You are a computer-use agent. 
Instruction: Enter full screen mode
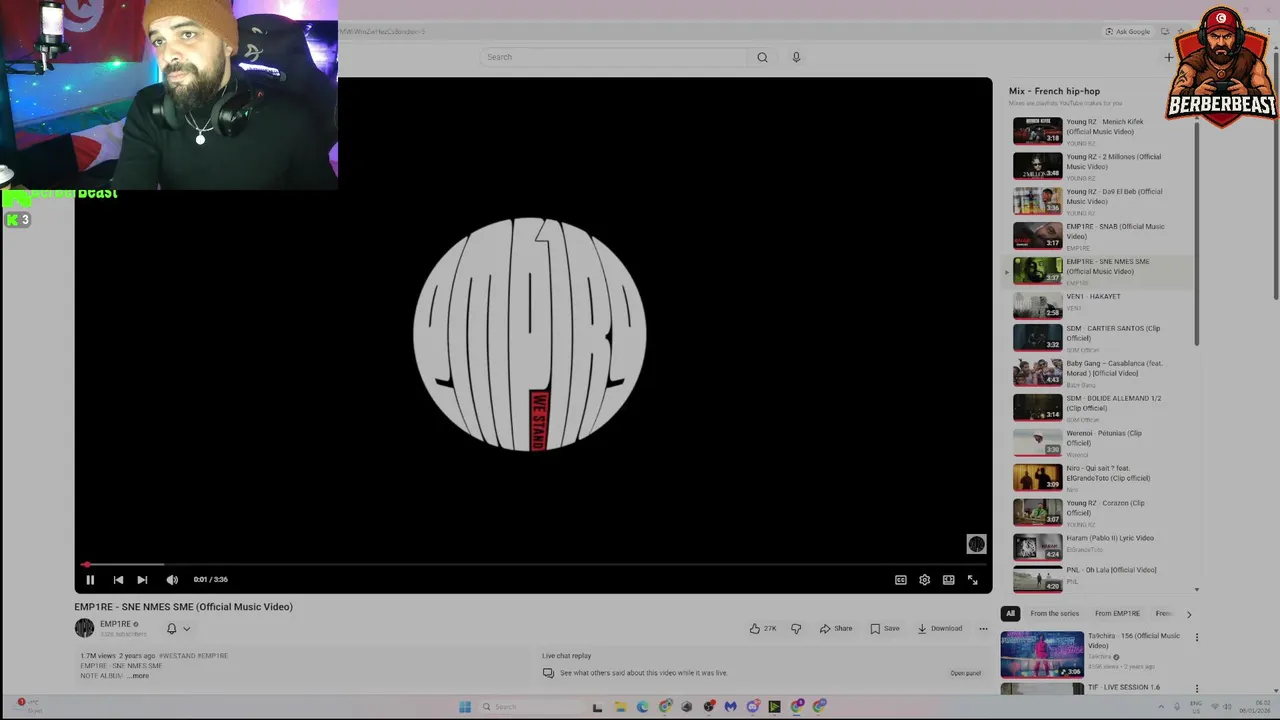click(972, 579)
